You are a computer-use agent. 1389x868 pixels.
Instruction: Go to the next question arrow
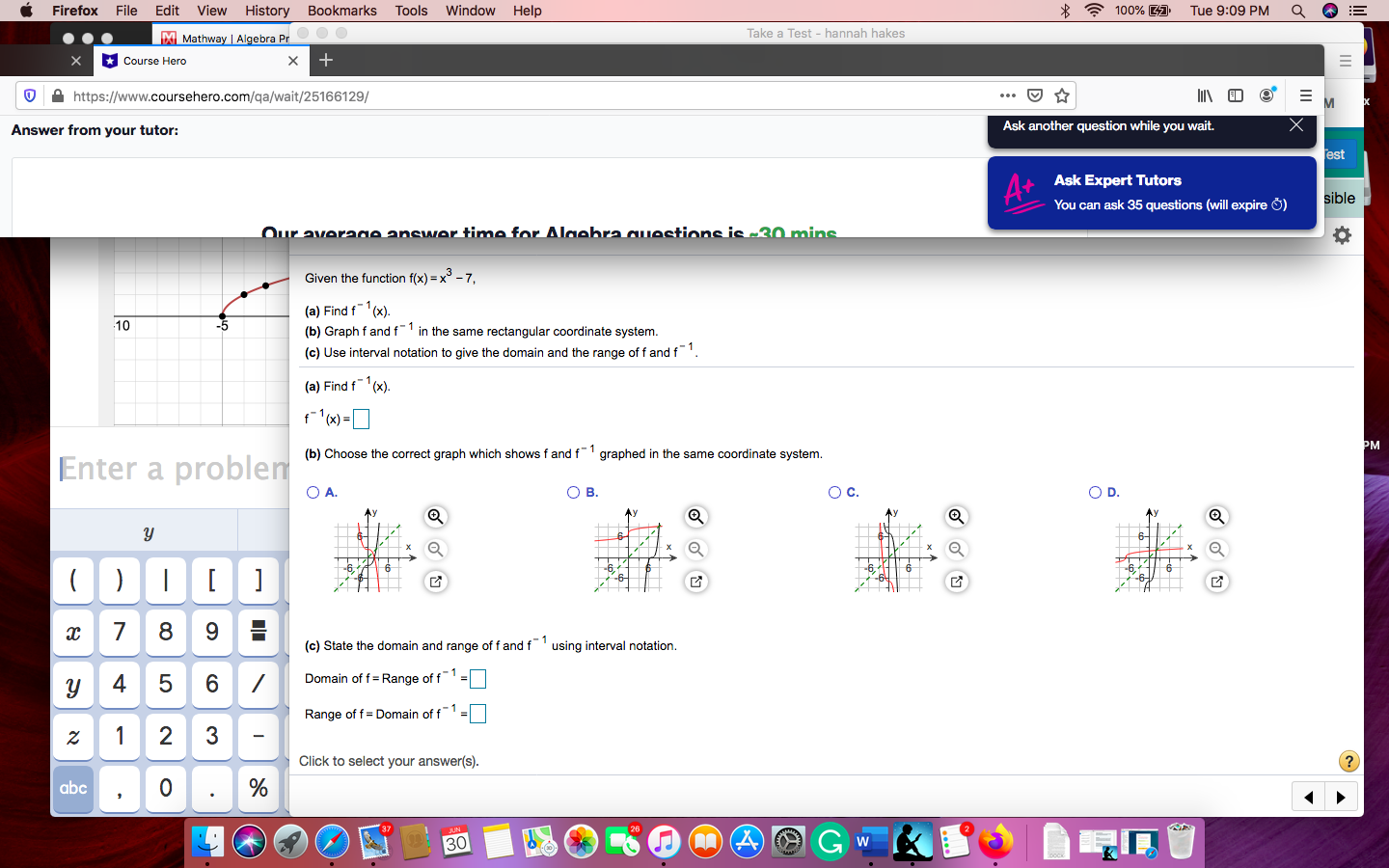(1342, 797)
